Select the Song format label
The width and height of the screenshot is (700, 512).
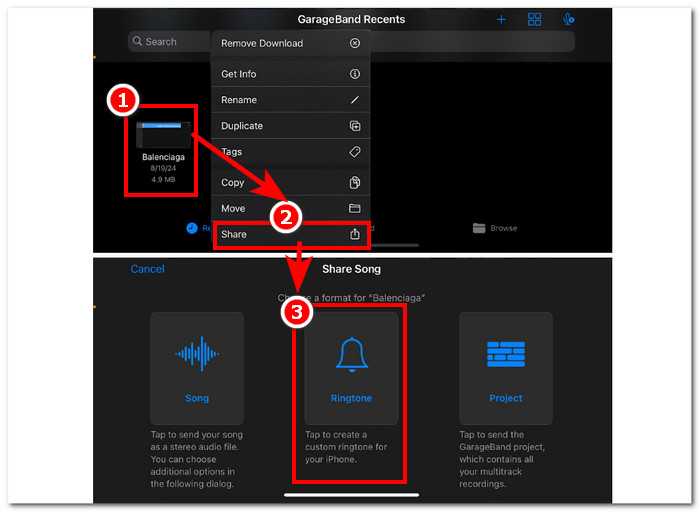tap(197, 398)
